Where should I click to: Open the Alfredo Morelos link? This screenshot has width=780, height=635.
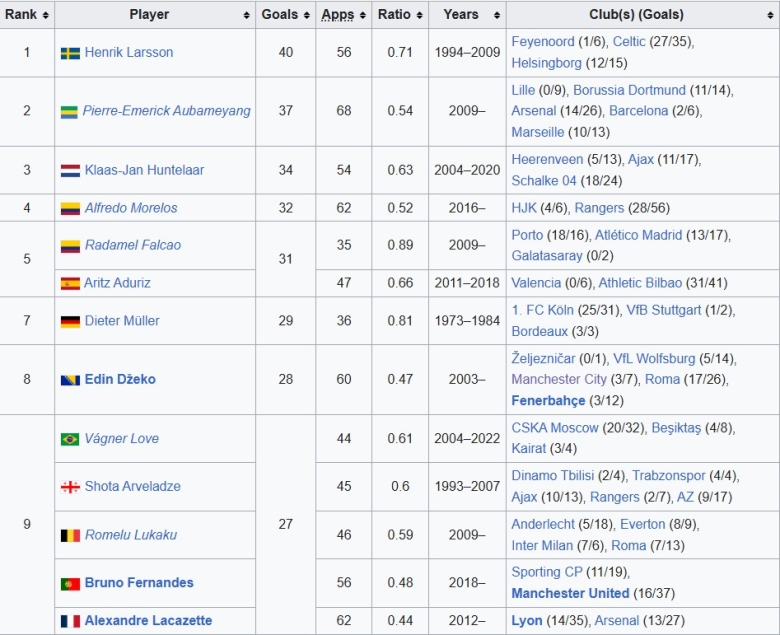point(131,208)
